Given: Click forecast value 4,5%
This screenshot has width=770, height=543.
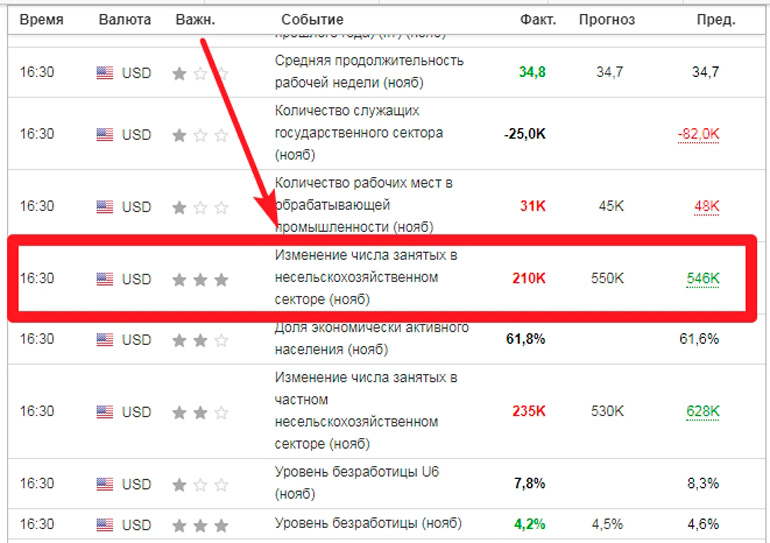Looking at the screenshot, I should (607, 524).
